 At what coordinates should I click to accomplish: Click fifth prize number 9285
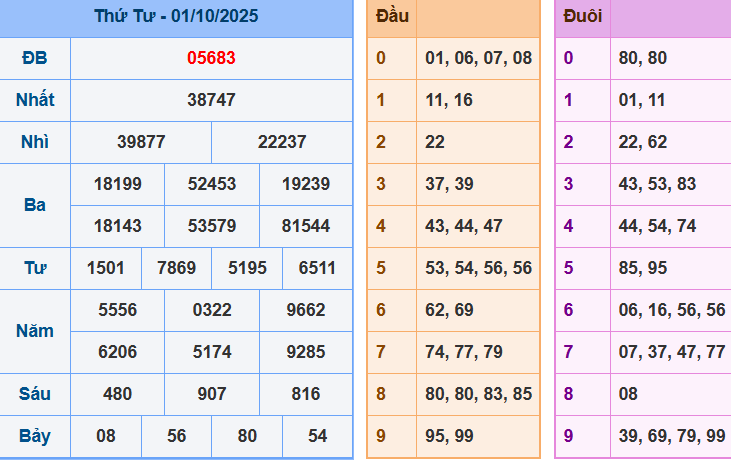tap(306, 352)
